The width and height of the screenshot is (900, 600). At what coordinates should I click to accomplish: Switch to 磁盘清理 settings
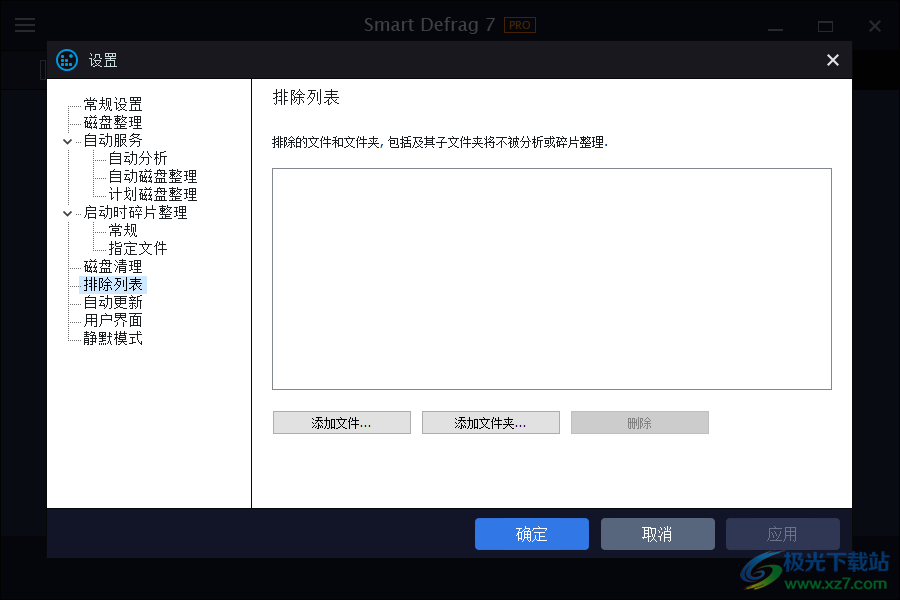pos(113,266)
